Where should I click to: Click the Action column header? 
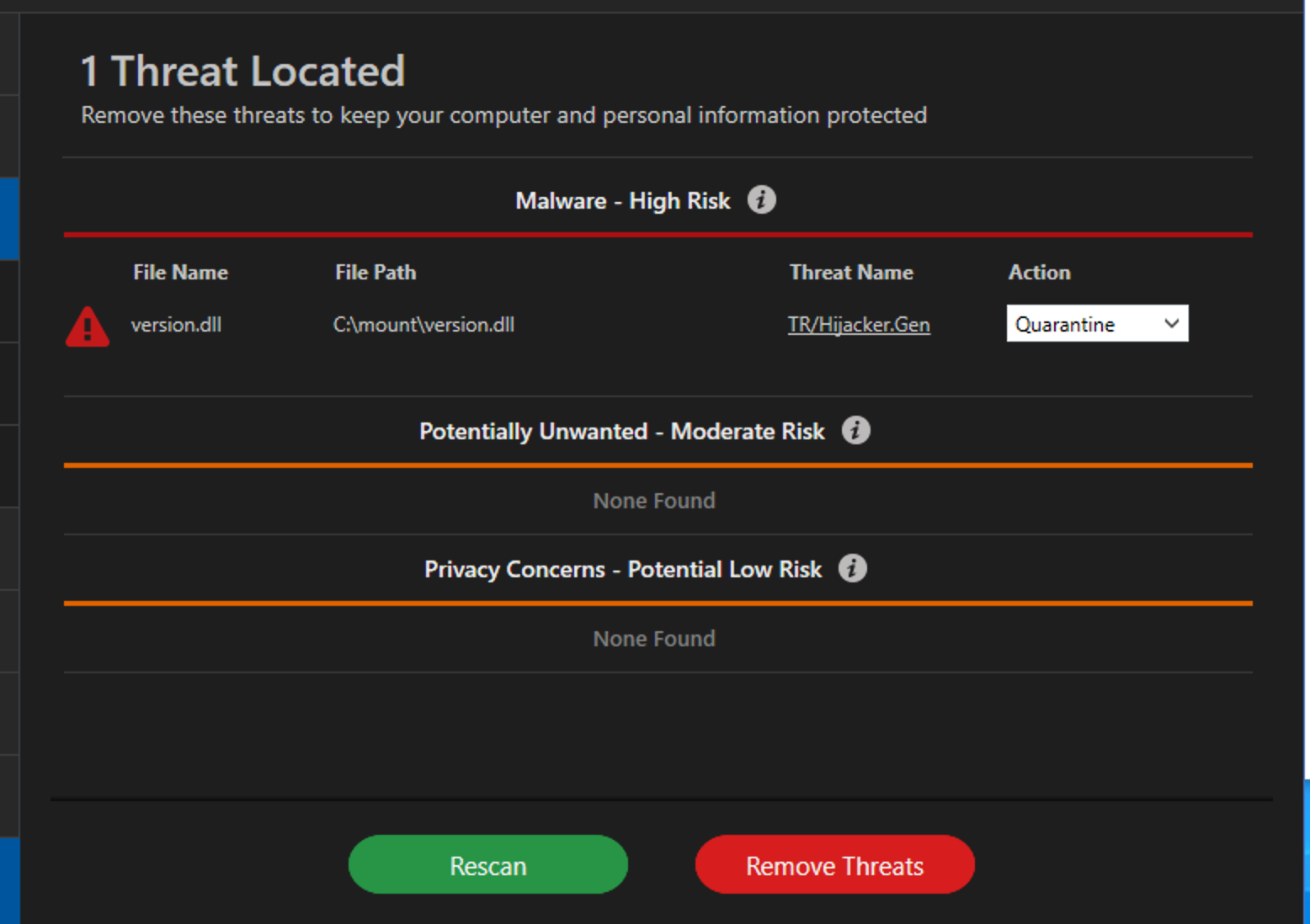point(1039,273)
